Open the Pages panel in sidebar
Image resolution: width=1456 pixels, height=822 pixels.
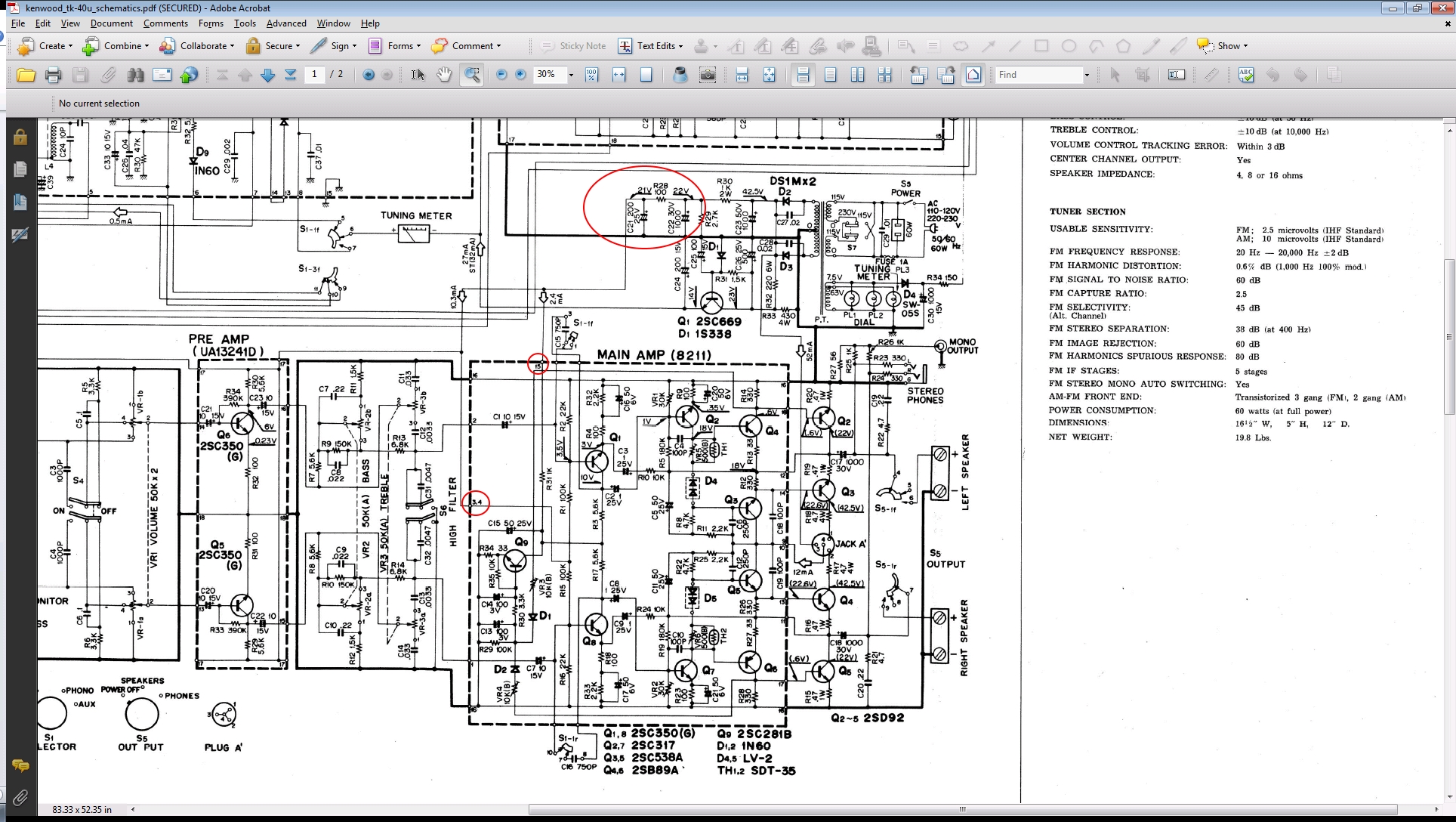coord(20,169)
